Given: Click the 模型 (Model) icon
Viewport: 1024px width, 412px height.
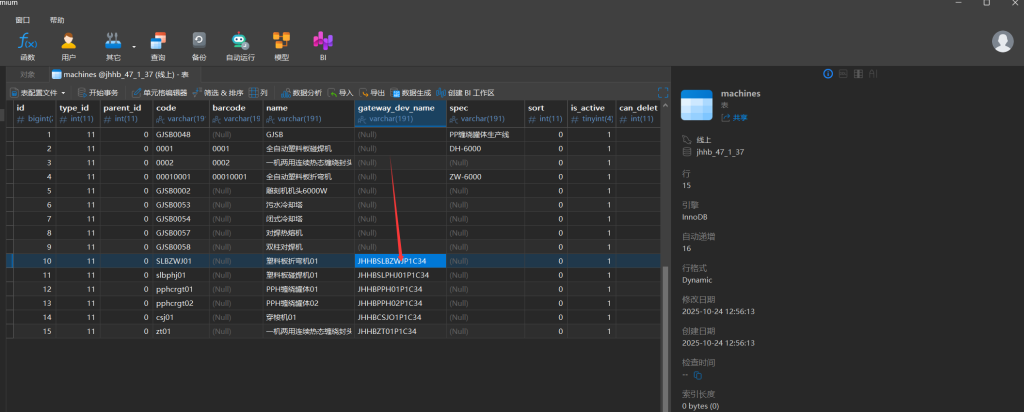Looking at the screenshot, I should click(282, 45).
